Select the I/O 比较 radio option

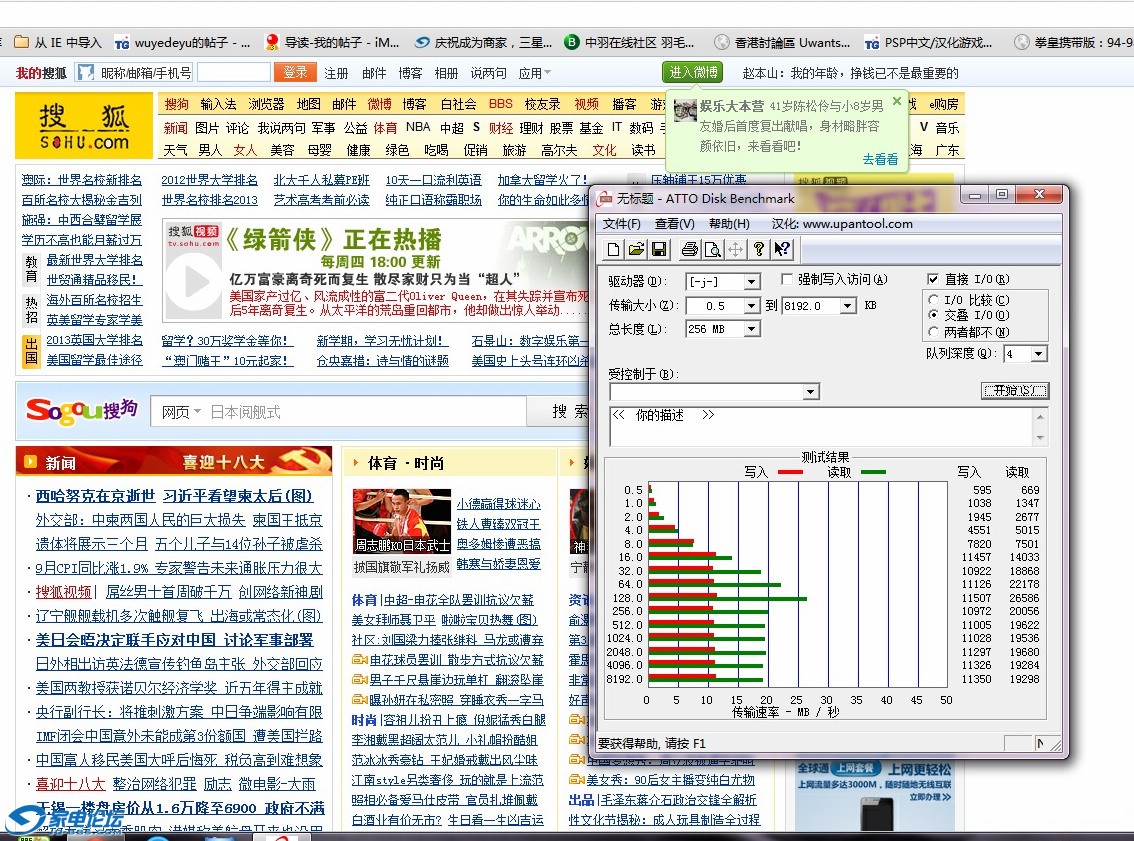click(x=934, y=300)
